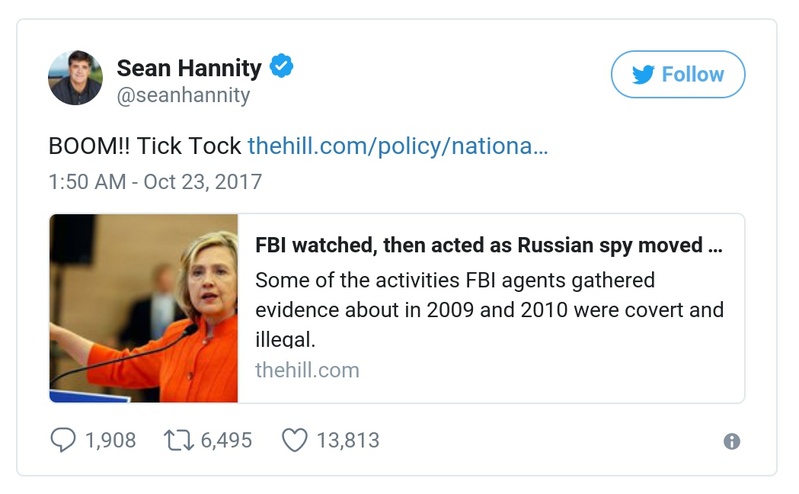Open the tweet info circle icon
This screenshot has width=799, height=494.
click(732, 441)
